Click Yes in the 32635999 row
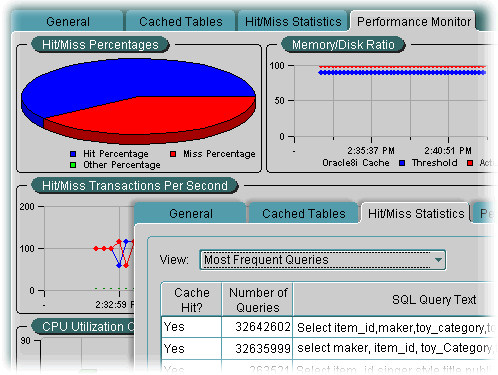The width and height of the screenshot is (498, 375). tap(192, 349)
